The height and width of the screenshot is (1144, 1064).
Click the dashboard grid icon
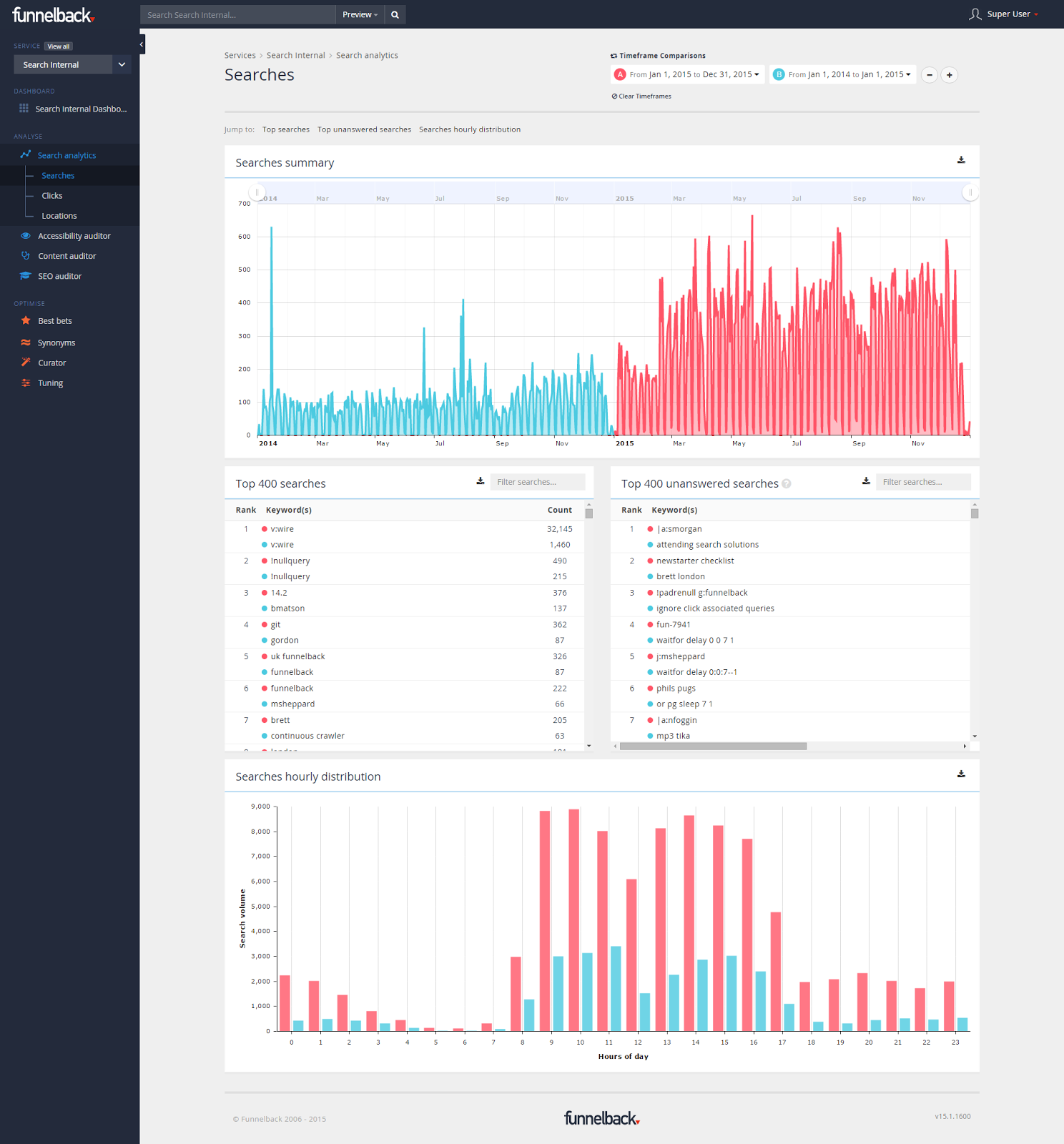[24, 109]
